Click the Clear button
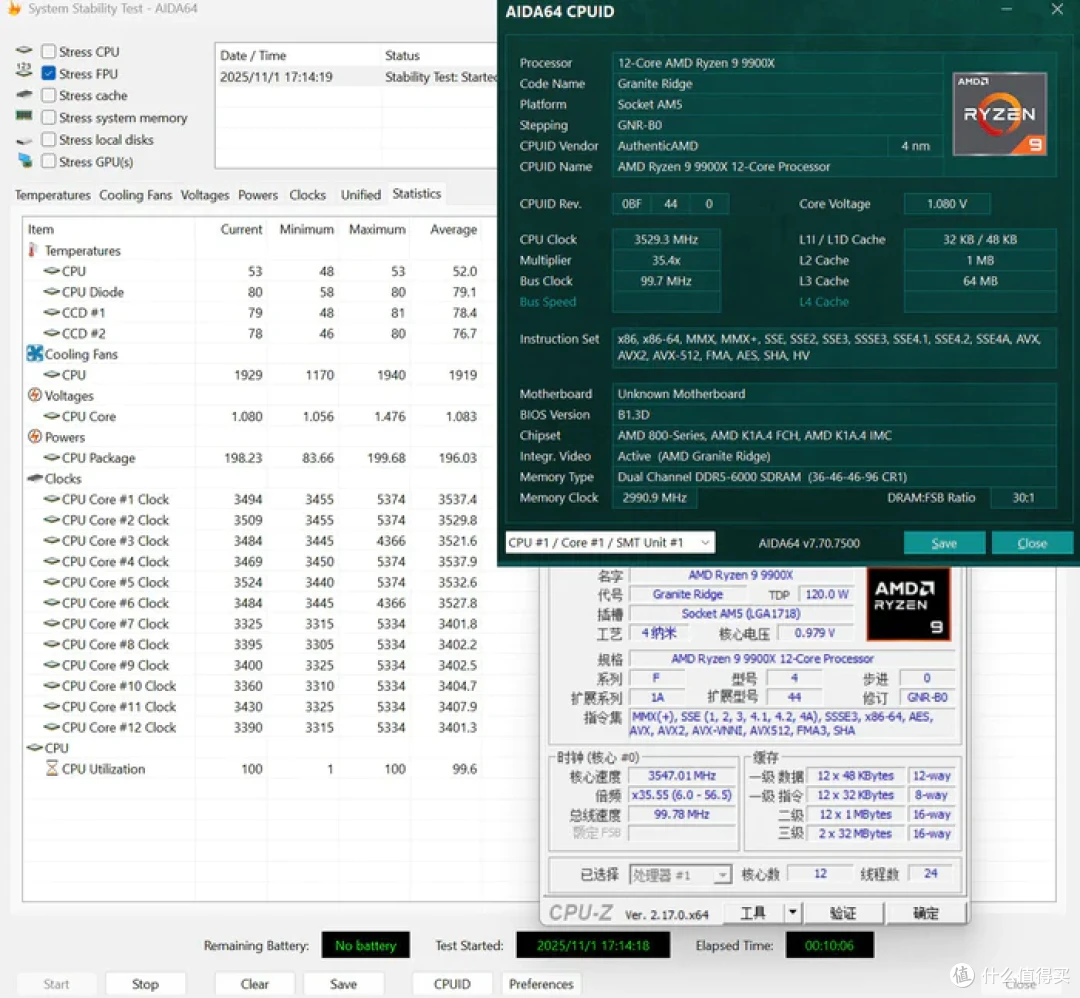The width and height of the screenshot is (1080, 998). coord(255,984)
